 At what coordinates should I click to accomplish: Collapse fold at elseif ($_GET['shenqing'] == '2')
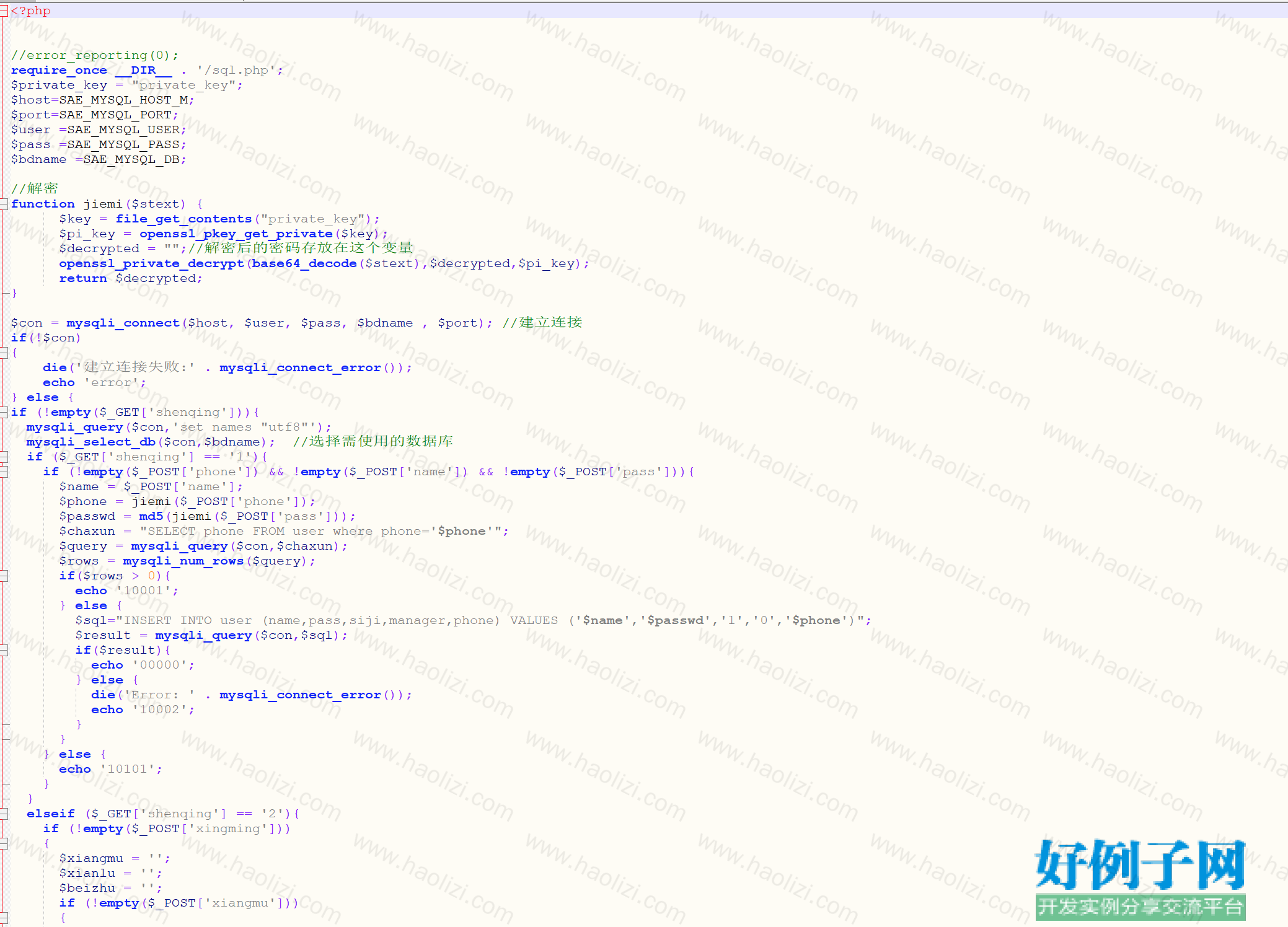4,814
